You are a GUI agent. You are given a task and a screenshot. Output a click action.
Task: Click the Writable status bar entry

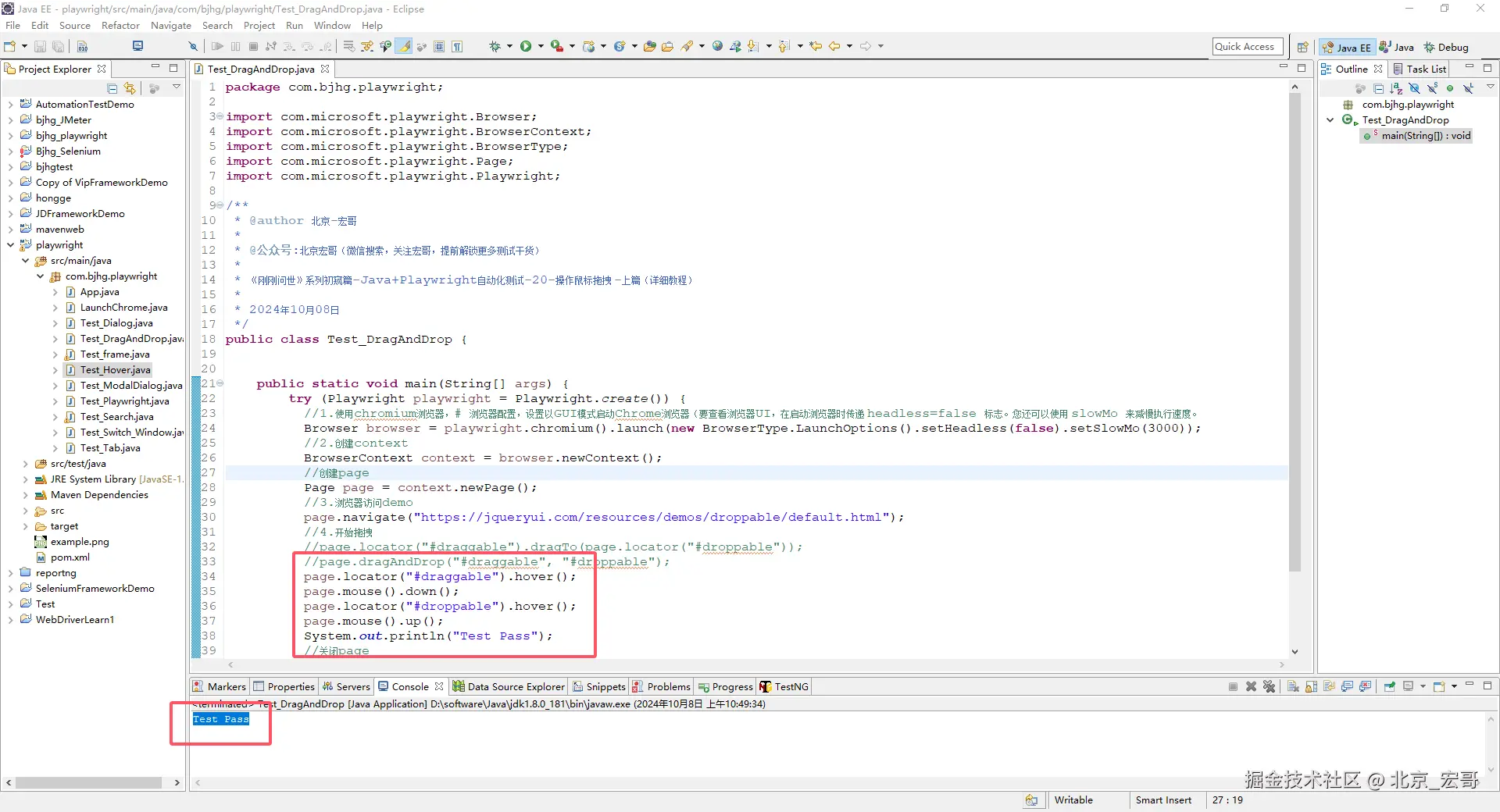click(x=1073, y=800)
